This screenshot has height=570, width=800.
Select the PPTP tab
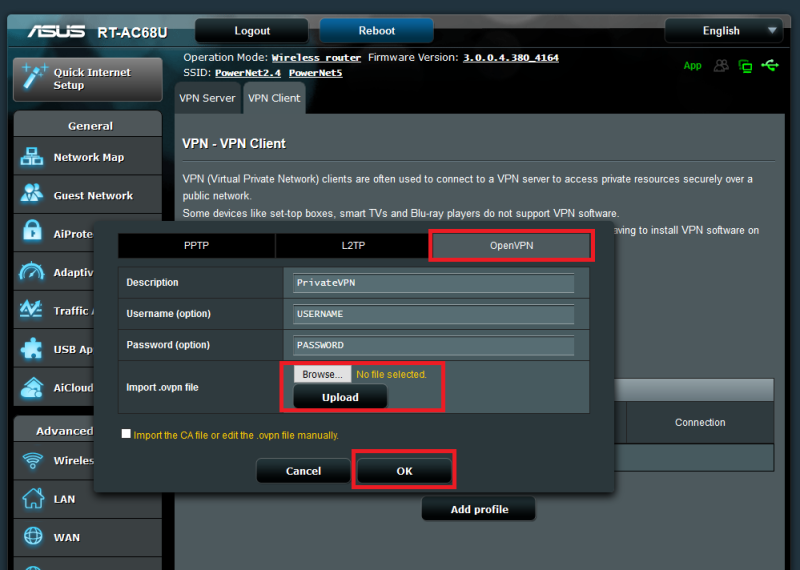click(x=196, y=245)
